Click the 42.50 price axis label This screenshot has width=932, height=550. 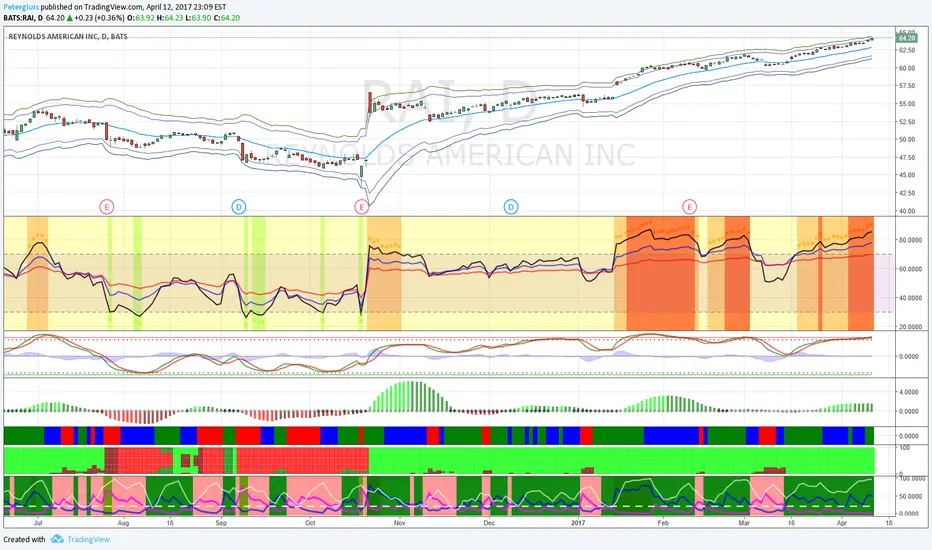click(907, 193)
